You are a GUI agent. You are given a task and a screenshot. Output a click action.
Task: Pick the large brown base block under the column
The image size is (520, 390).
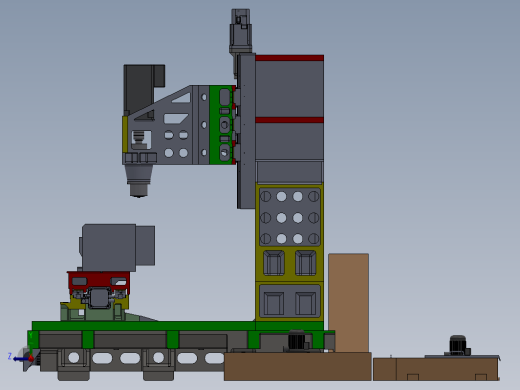click(298, 366)
